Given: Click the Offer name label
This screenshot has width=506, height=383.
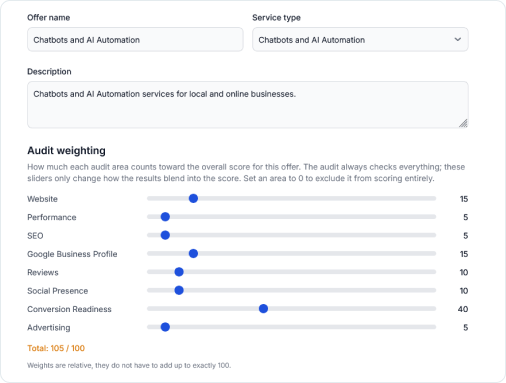Looking at the screenshot, I should 49,18.
